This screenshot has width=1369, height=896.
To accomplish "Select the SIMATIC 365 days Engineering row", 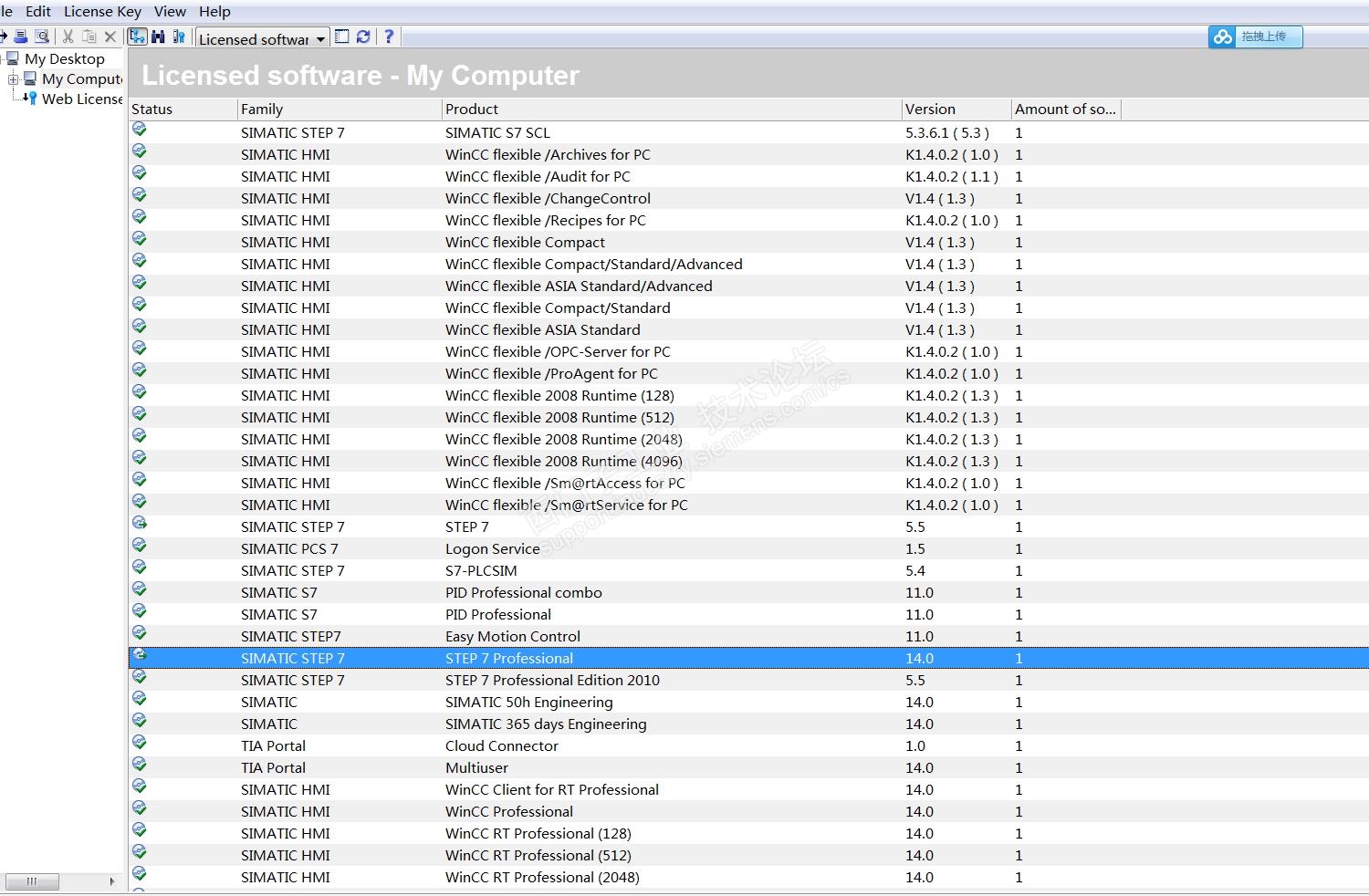I will 748,724.
